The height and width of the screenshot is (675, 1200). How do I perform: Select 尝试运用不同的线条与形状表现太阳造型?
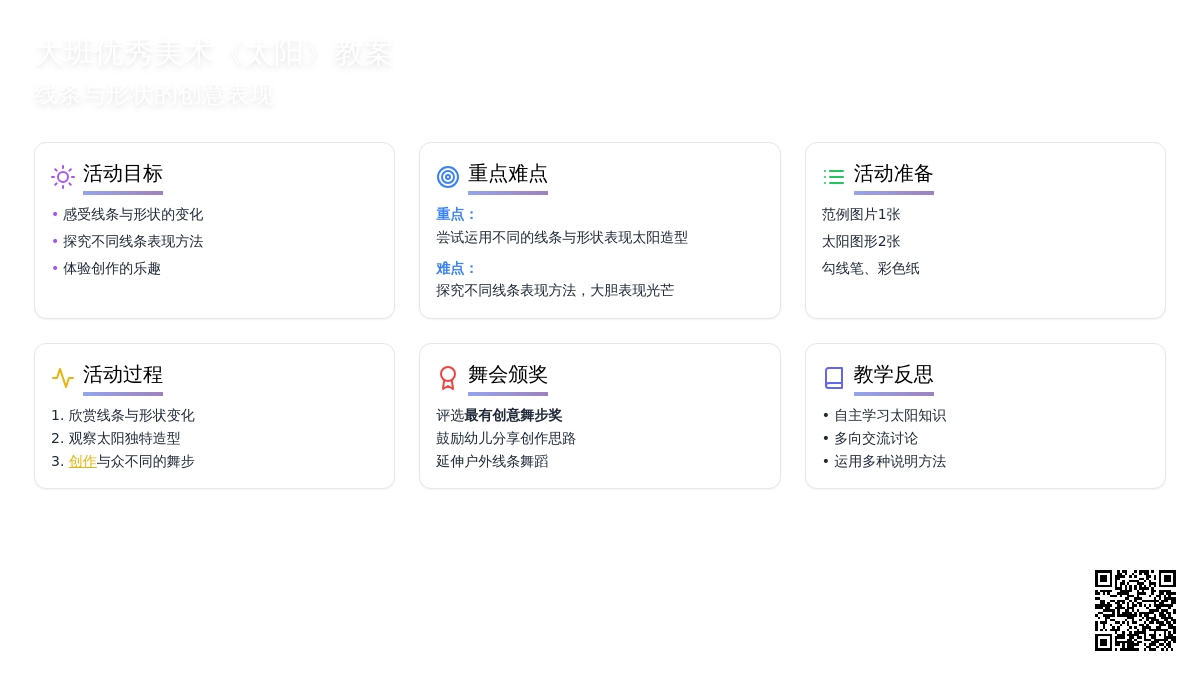point(562,237)
